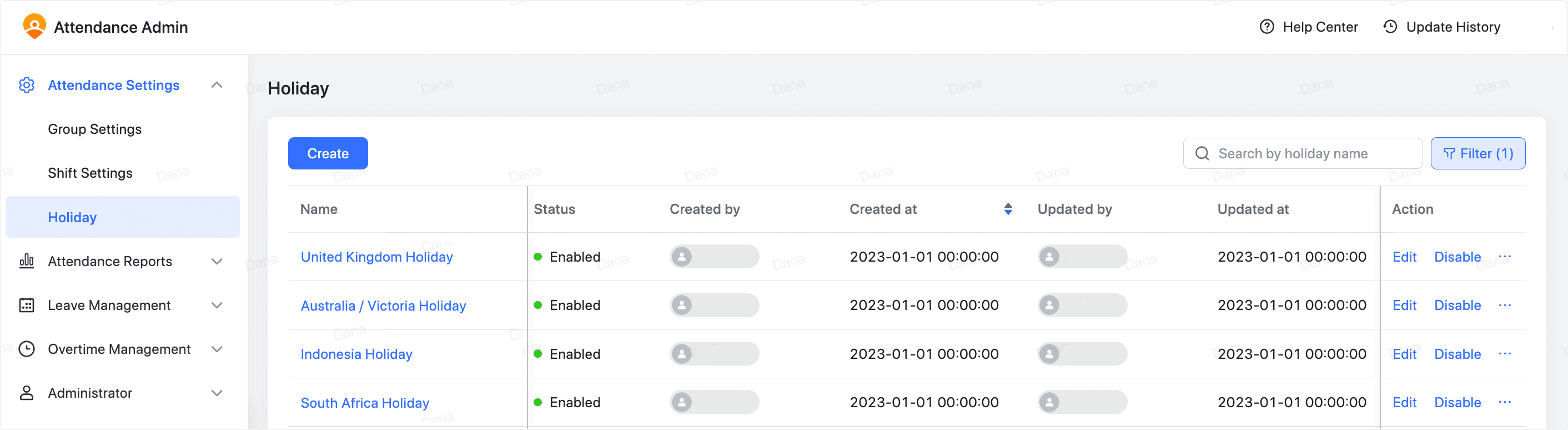
Task: Click the Administrator person icon
Action: (x=27, y=393)
